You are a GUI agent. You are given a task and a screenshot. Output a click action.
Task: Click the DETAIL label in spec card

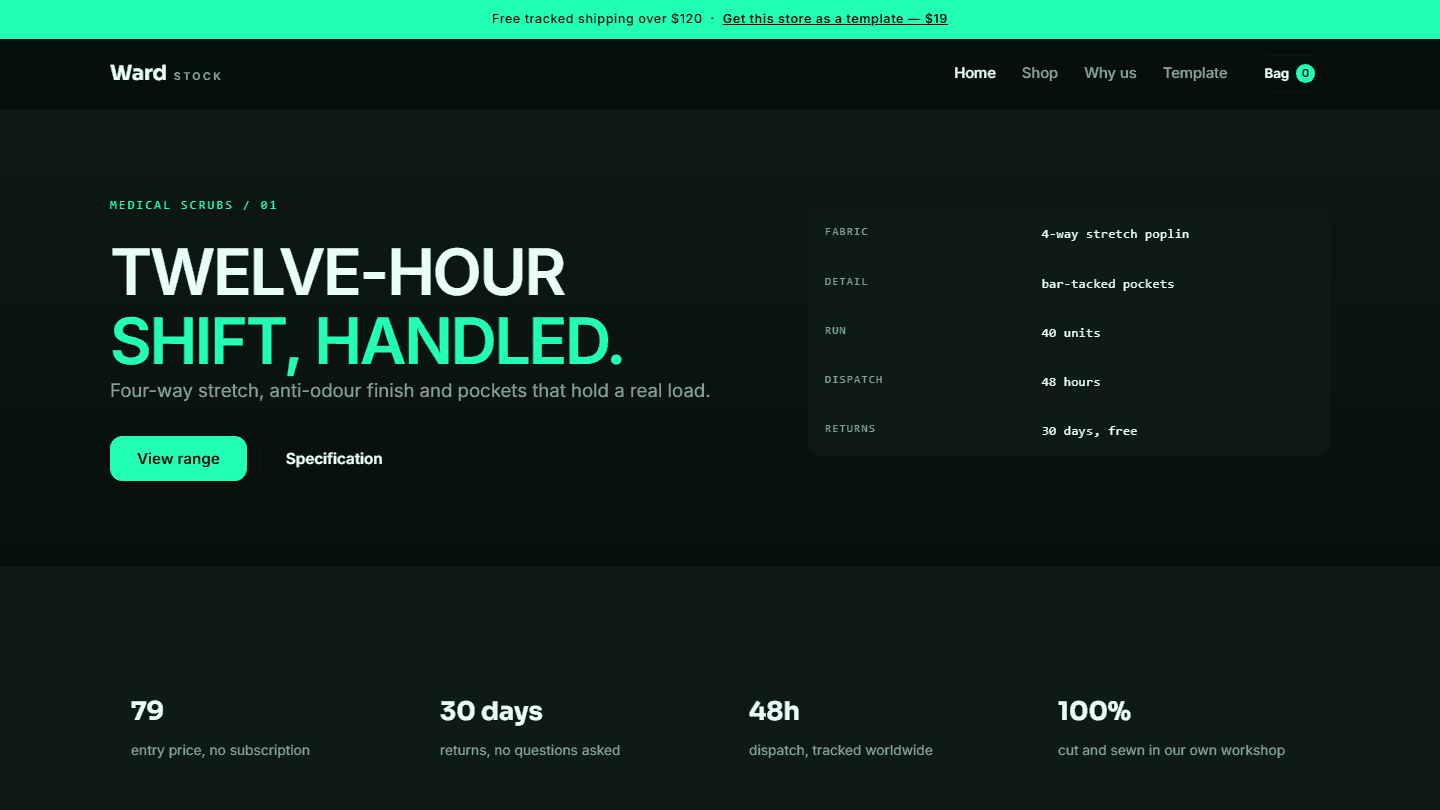click(x=846, y=282)
